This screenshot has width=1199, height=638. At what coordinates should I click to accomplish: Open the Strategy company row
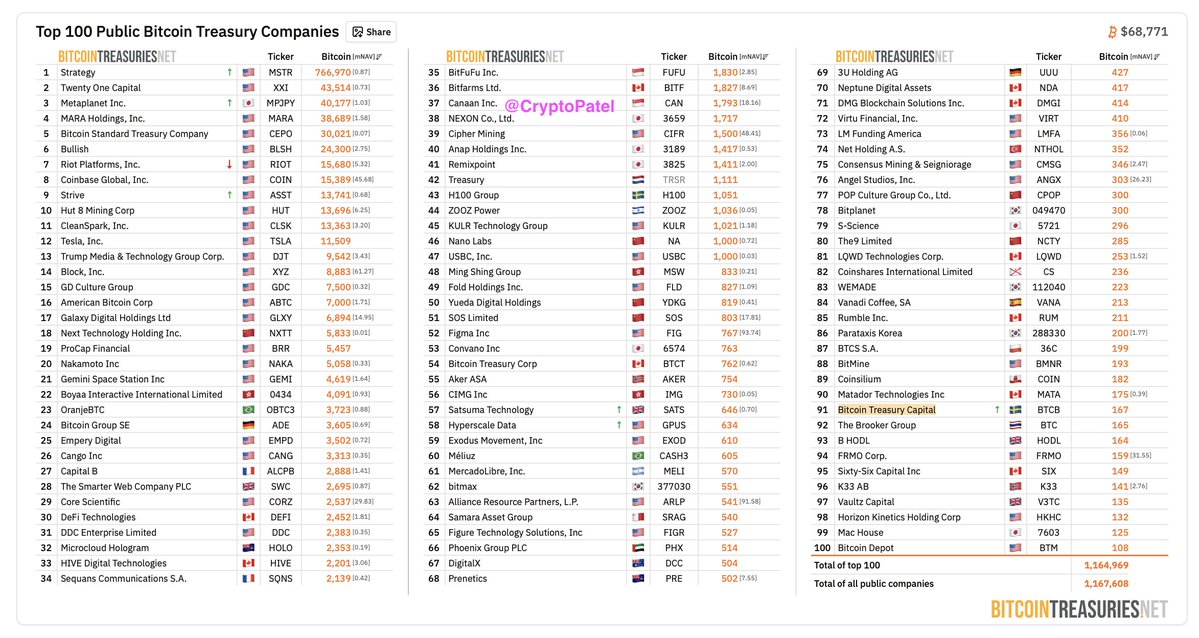tap(215, 73)
